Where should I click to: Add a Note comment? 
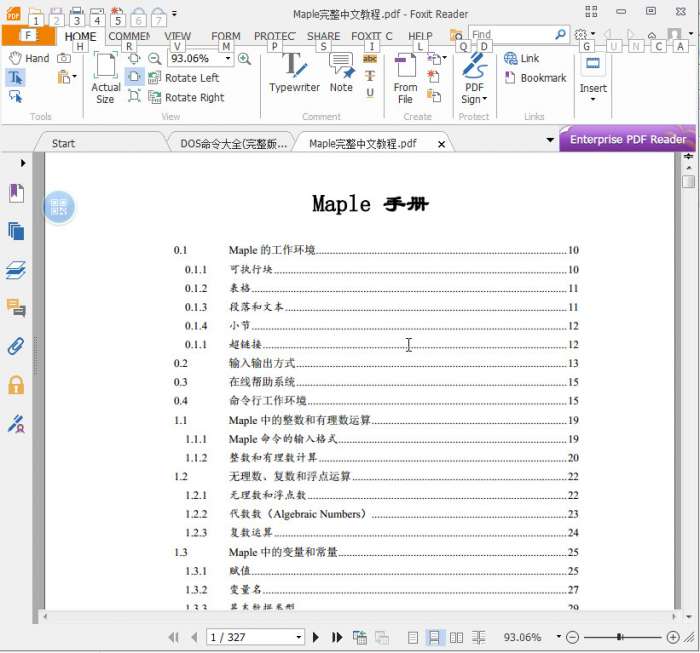[342, 73]
